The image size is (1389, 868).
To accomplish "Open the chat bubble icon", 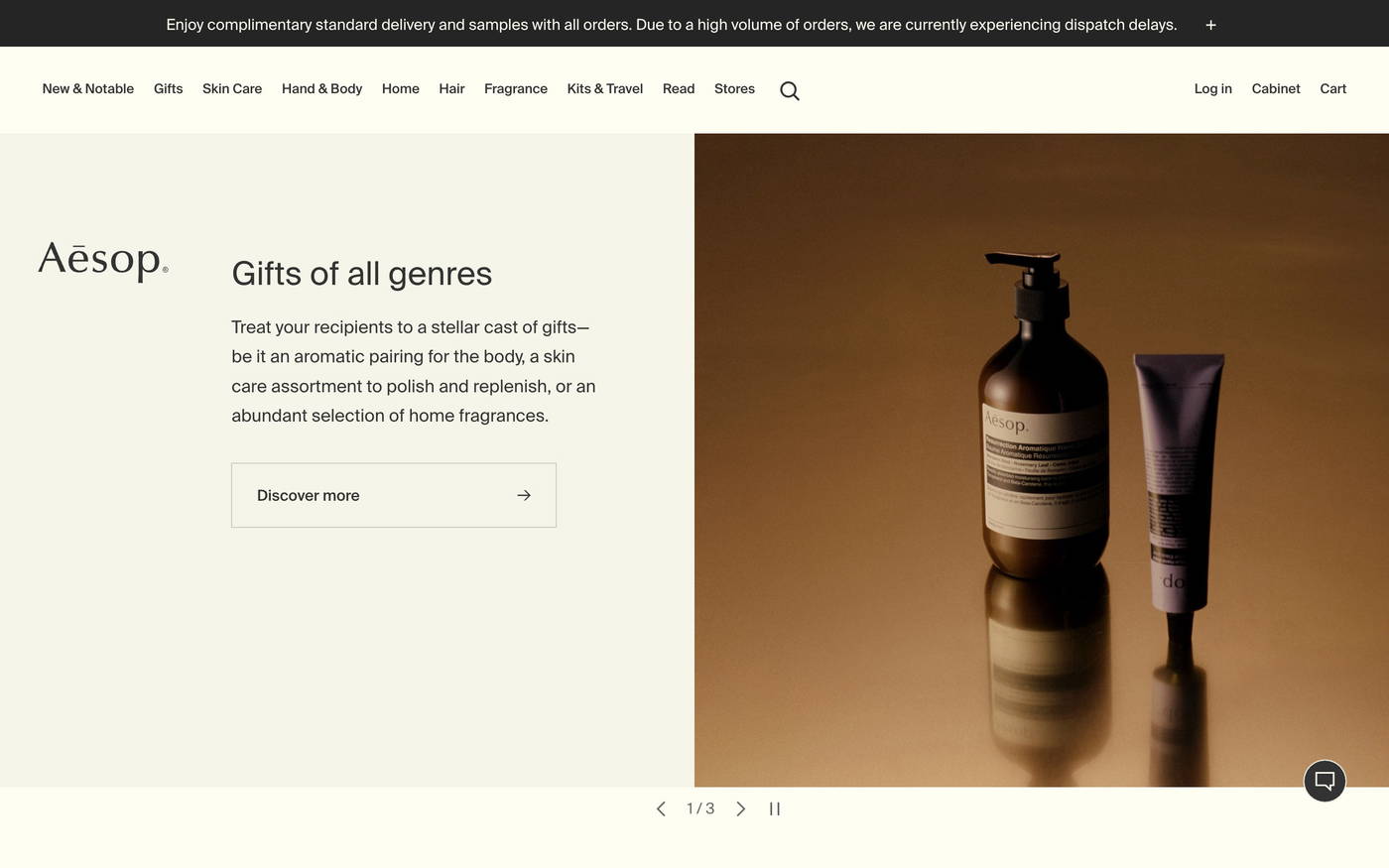I will point(1324,780).
